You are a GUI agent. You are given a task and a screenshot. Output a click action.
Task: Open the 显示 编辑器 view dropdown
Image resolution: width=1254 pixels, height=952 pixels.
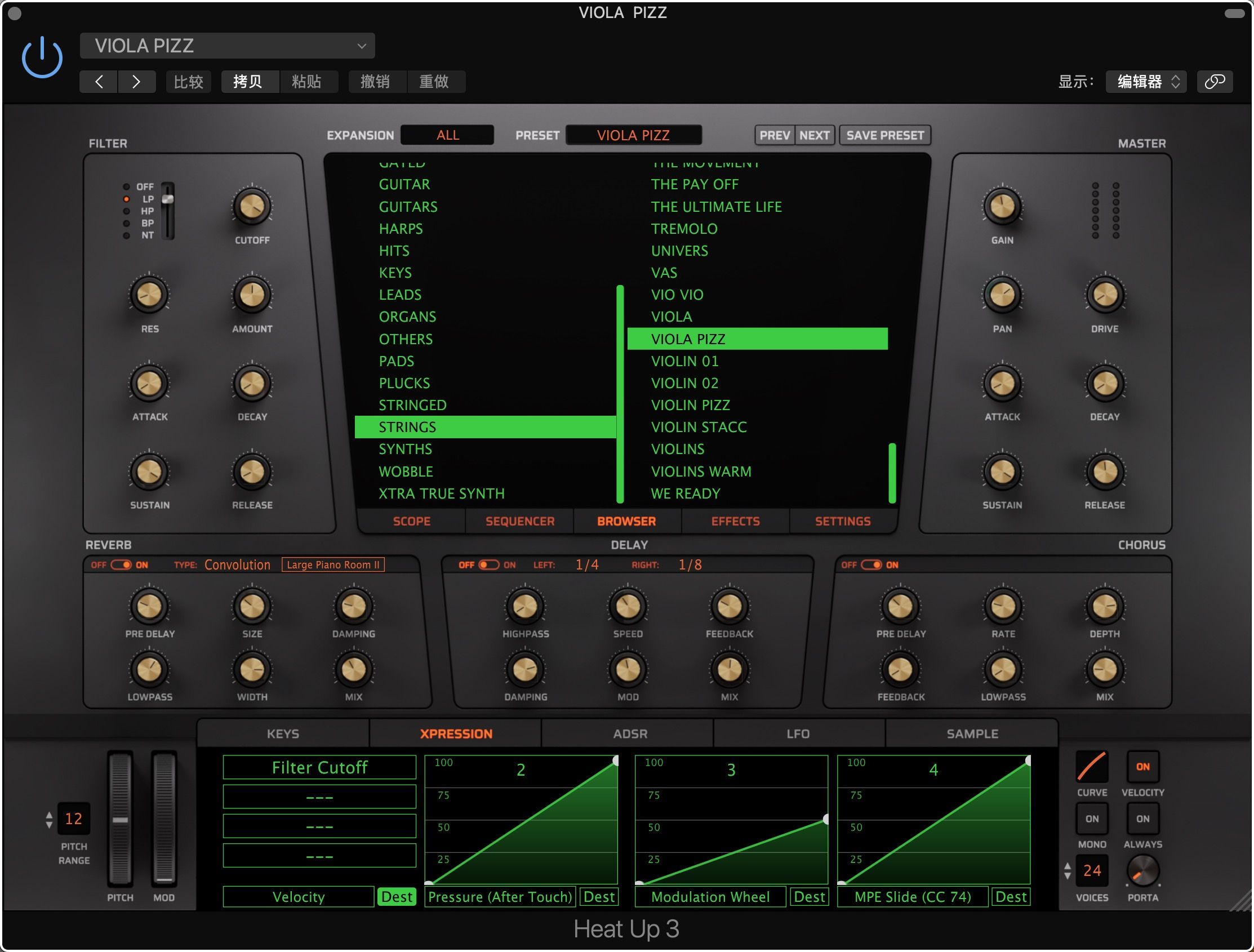pyautogui.click(x=1146, y=82)
